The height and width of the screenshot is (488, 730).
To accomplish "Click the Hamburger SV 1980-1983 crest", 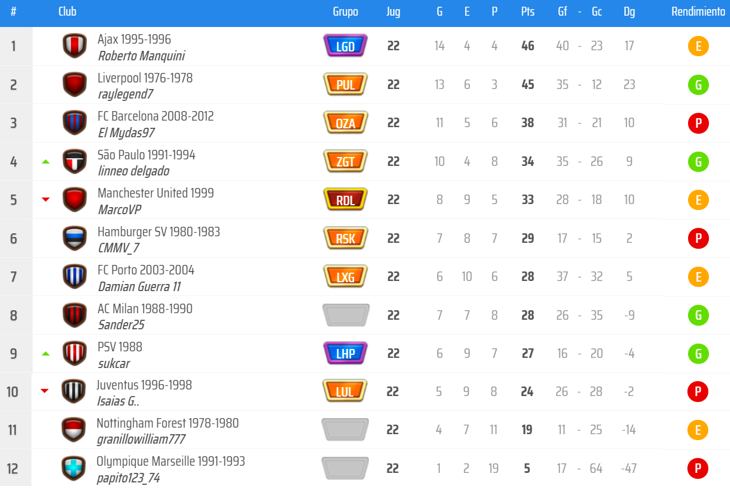I will (x=75, y=238).
